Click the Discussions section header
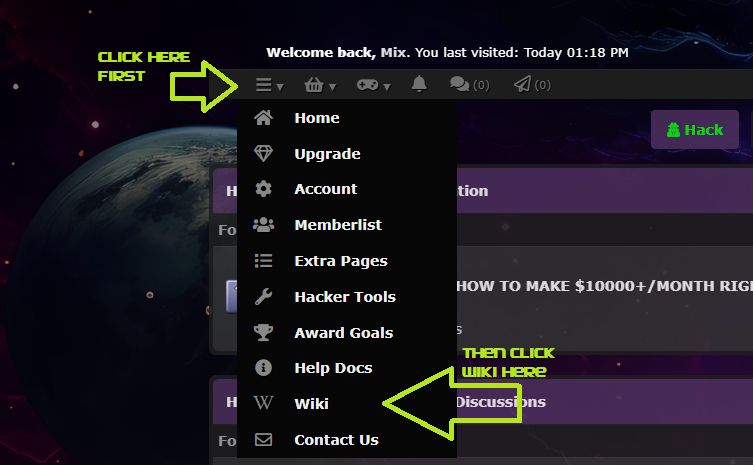 (x=500, y=402)
